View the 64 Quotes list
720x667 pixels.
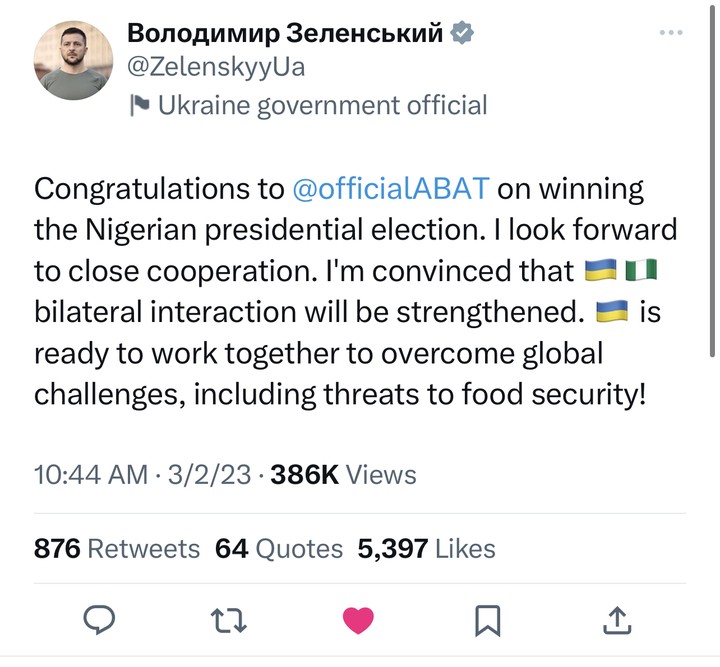point(279,548)
